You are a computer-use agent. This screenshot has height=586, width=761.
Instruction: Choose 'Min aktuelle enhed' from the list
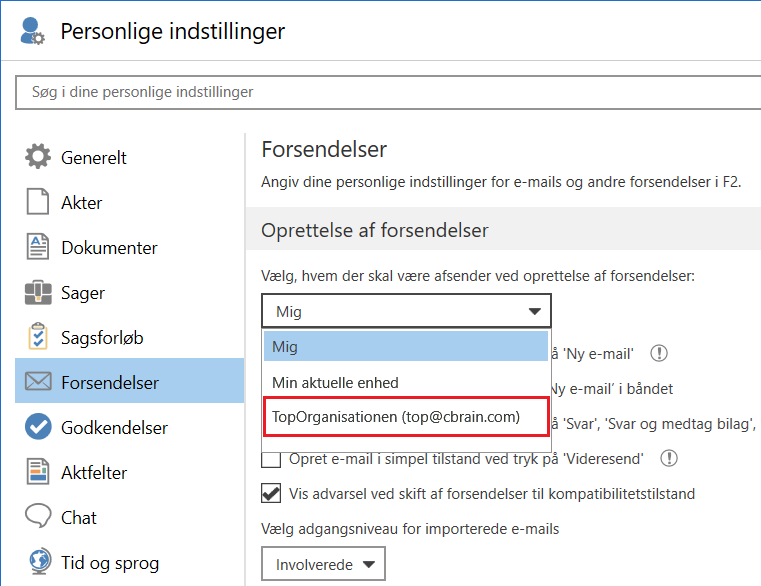(335, 382)
